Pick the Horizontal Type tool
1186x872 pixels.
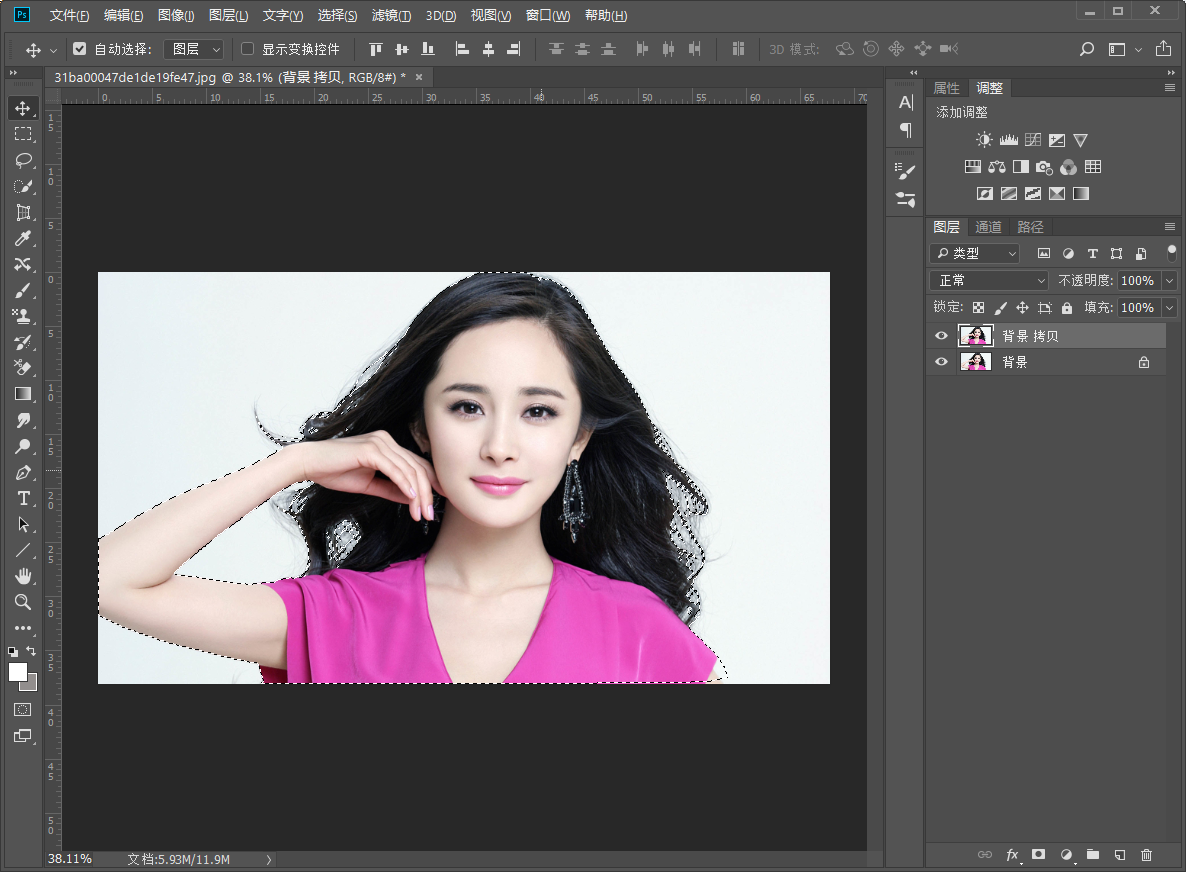click(23, 498)
